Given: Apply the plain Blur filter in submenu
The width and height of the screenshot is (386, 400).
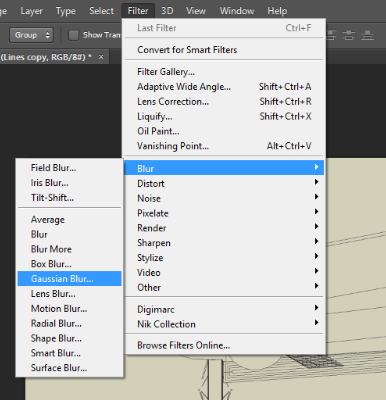Looking at the screenshot, I should pyautogui.click(x=69, y=234).
